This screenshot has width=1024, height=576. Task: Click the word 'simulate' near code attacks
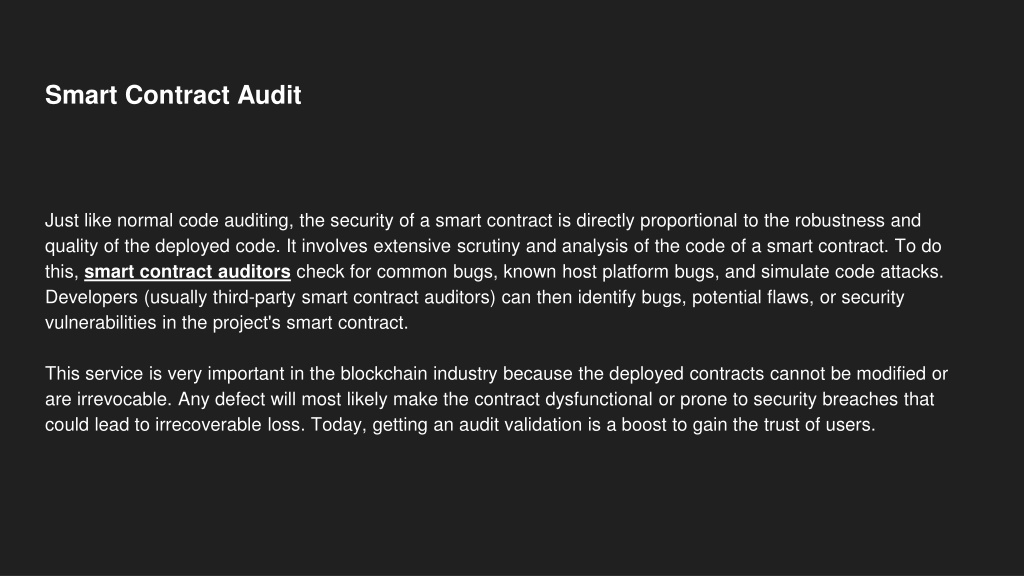(x=794, y=272)
